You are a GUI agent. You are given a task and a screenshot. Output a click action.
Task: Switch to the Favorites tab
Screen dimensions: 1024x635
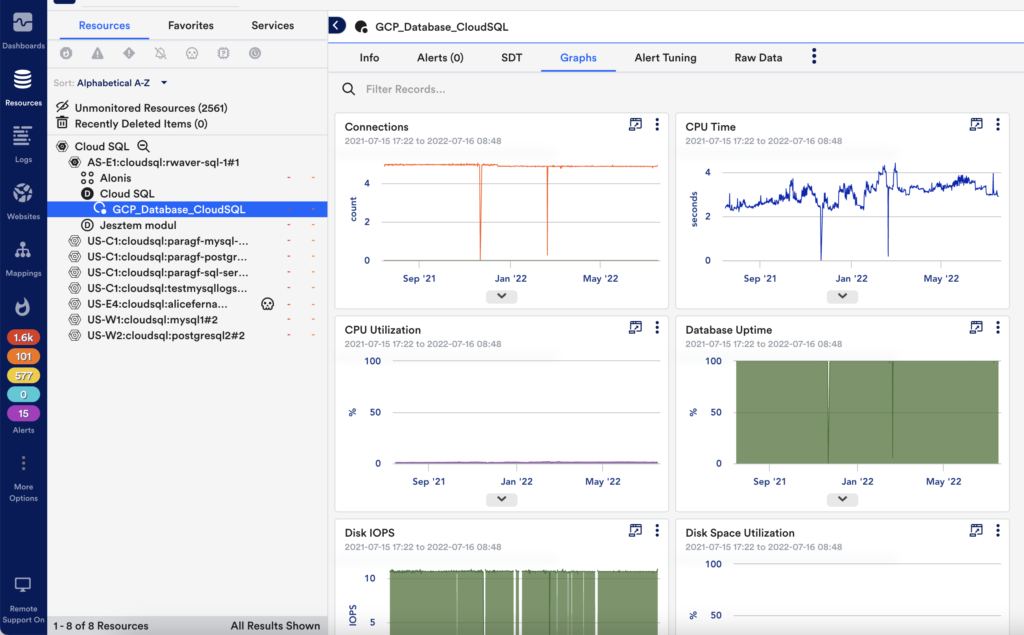[x=191, y=25]
